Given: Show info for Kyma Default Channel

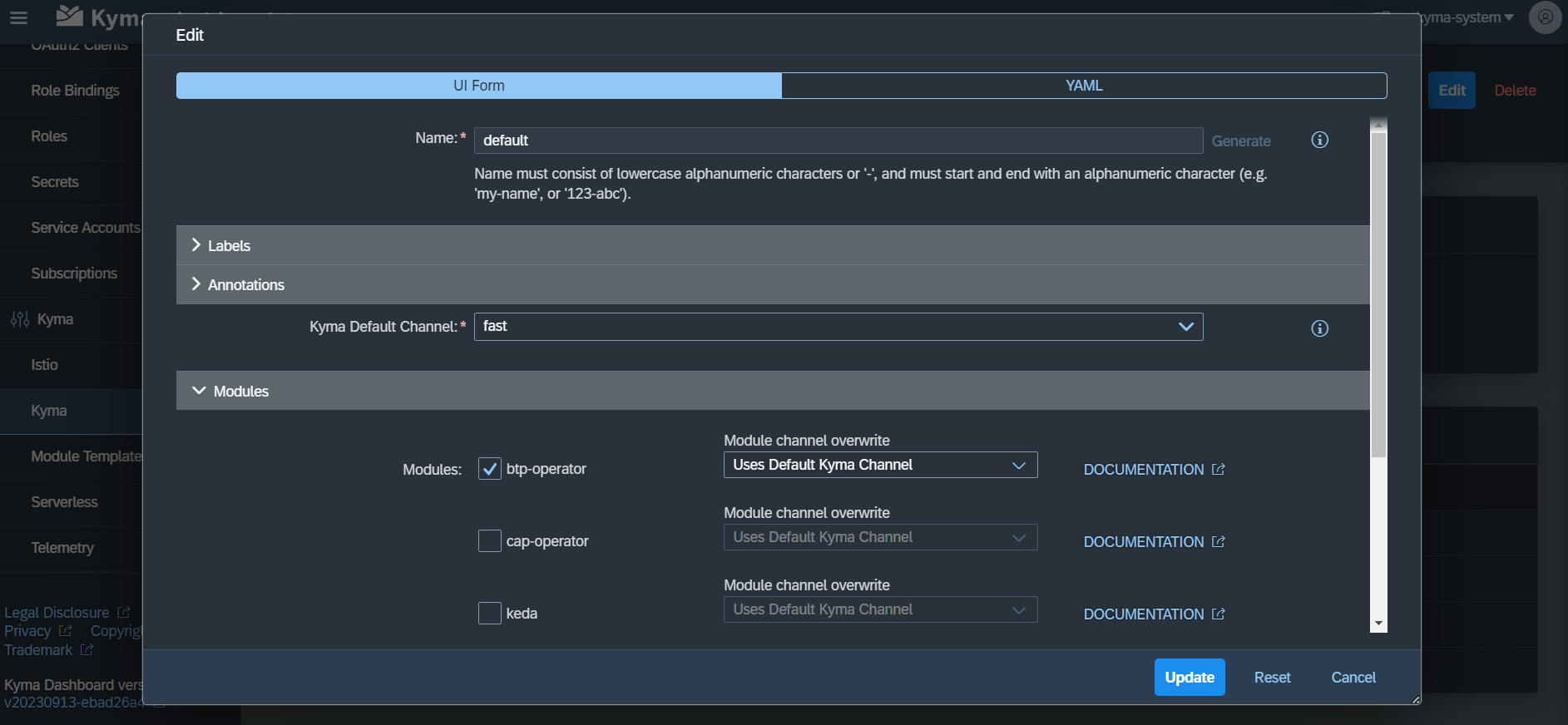Looking at the screenshot, I should [1319, 328].
